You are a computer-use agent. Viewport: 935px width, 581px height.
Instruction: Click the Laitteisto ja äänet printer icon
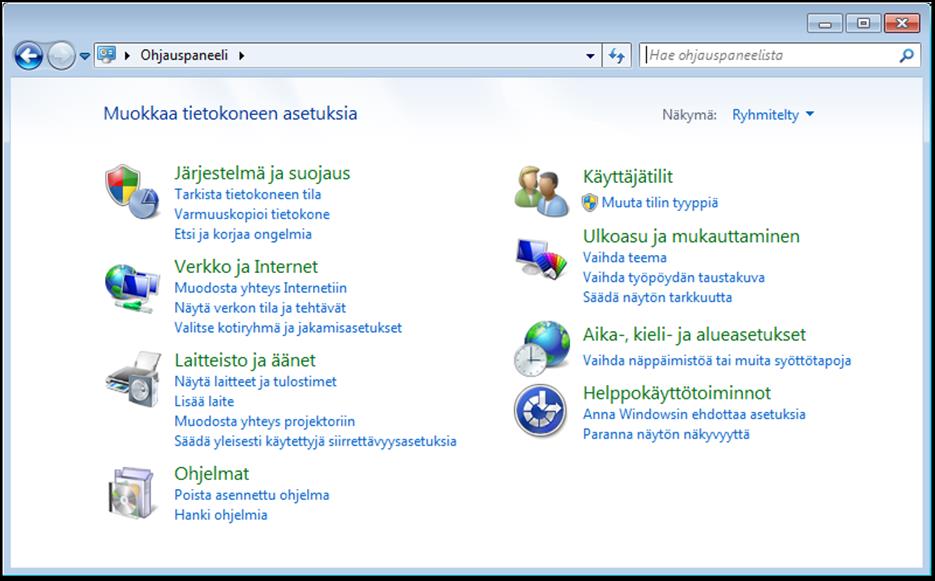[134, 379]
